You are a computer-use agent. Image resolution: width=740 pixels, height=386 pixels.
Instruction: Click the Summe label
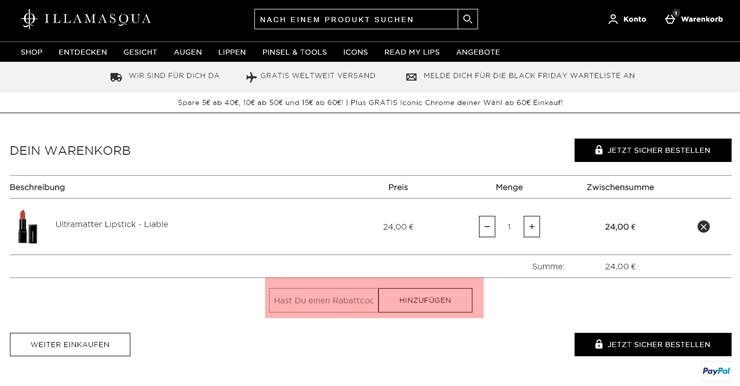tap(548, 267)
